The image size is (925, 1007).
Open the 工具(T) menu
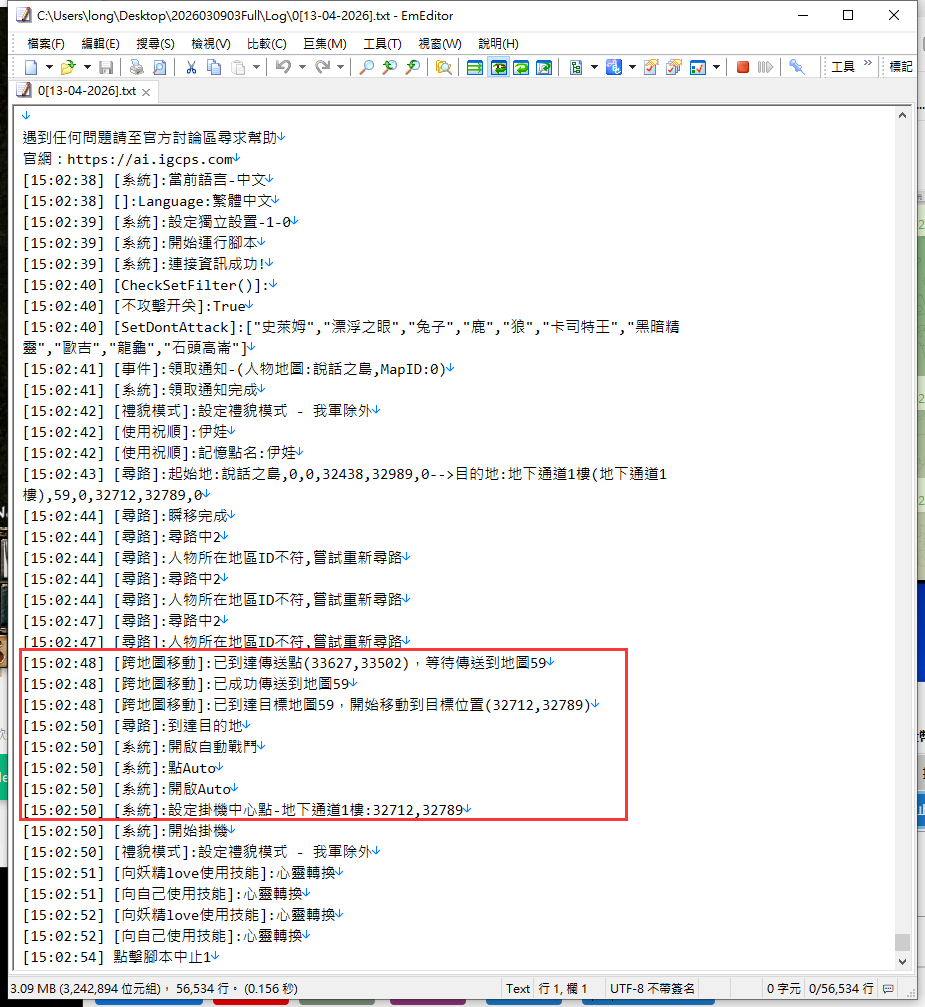click(x=382, y=44)
